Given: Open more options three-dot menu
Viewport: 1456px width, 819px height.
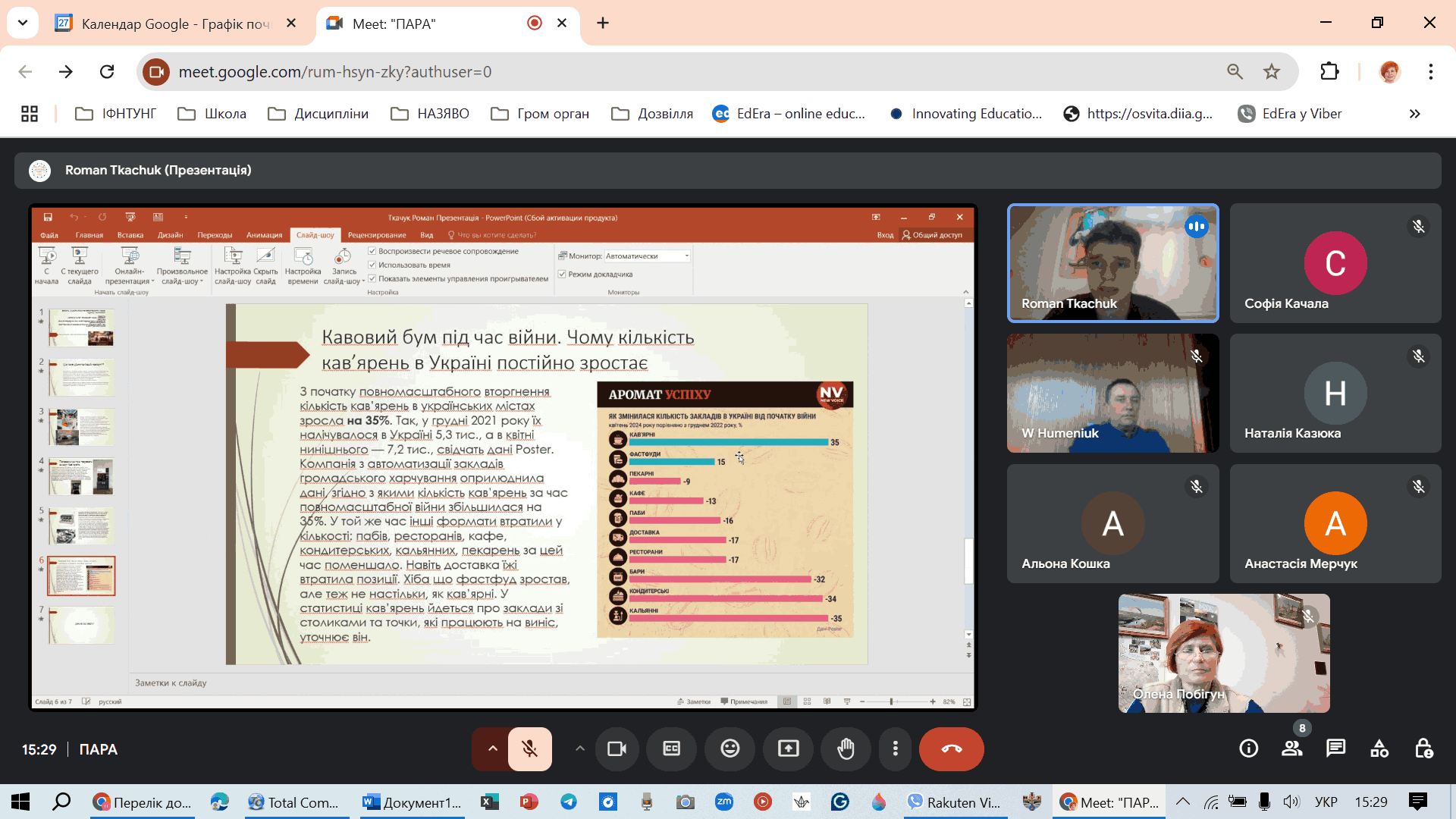Looking at the screenshot, I should (895, 749).
